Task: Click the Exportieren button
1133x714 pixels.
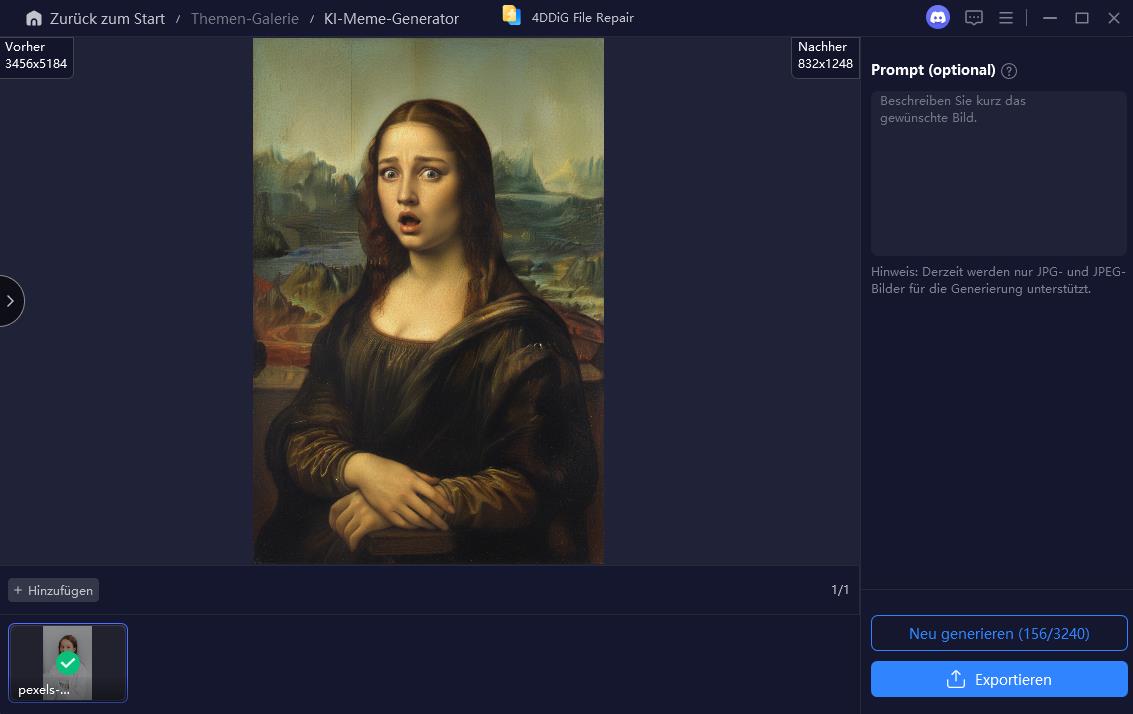Action: pyautogui.click(x=999, y=679)
